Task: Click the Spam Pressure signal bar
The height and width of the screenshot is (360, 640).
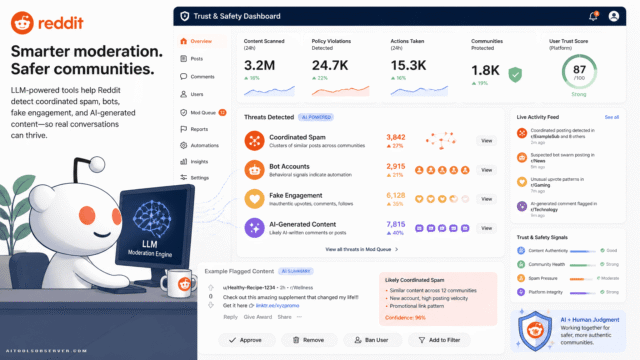Action: click(581, 279)
